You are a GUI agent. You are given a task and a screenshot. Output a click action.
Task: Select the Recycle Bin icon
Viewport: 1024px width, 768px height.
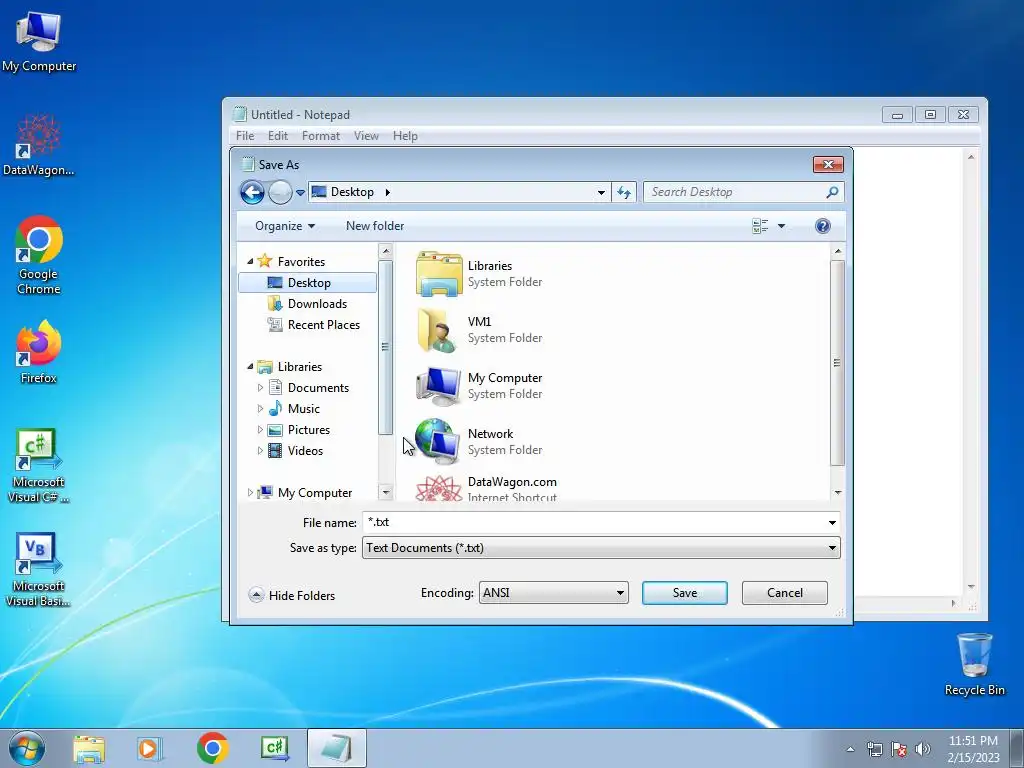(974, 664)
